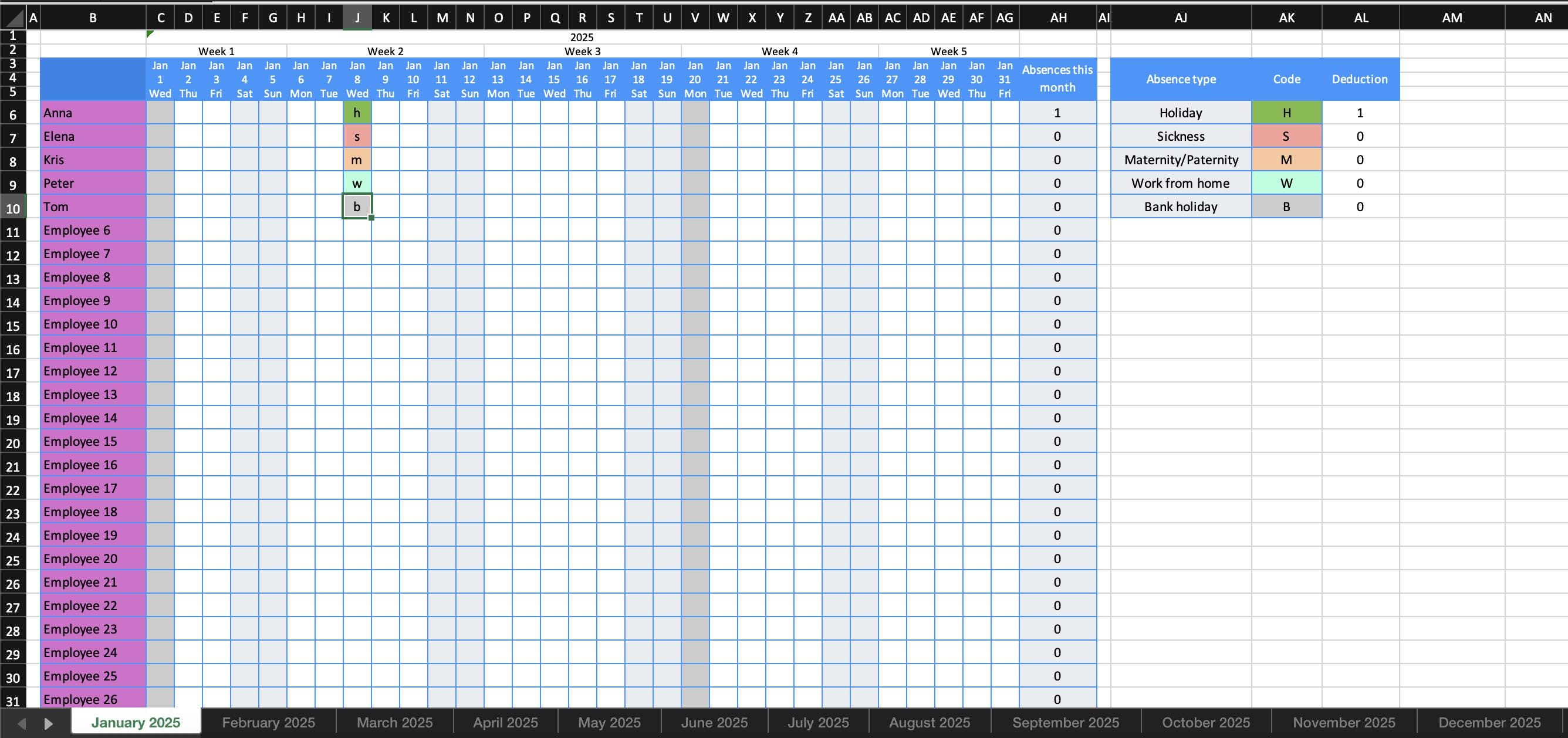Switch to the June 2025 tab

click(714, 722)
